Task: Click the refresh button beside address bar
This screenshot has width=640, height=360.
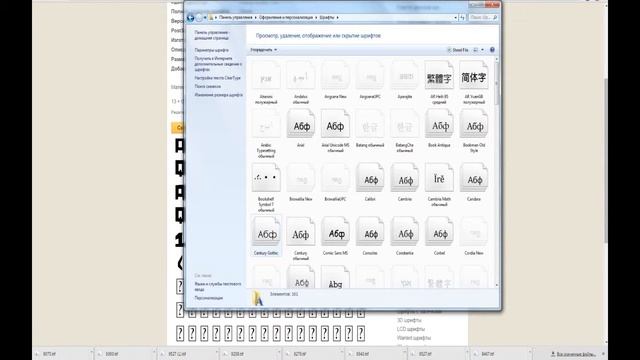Action: tap(462, 18)
